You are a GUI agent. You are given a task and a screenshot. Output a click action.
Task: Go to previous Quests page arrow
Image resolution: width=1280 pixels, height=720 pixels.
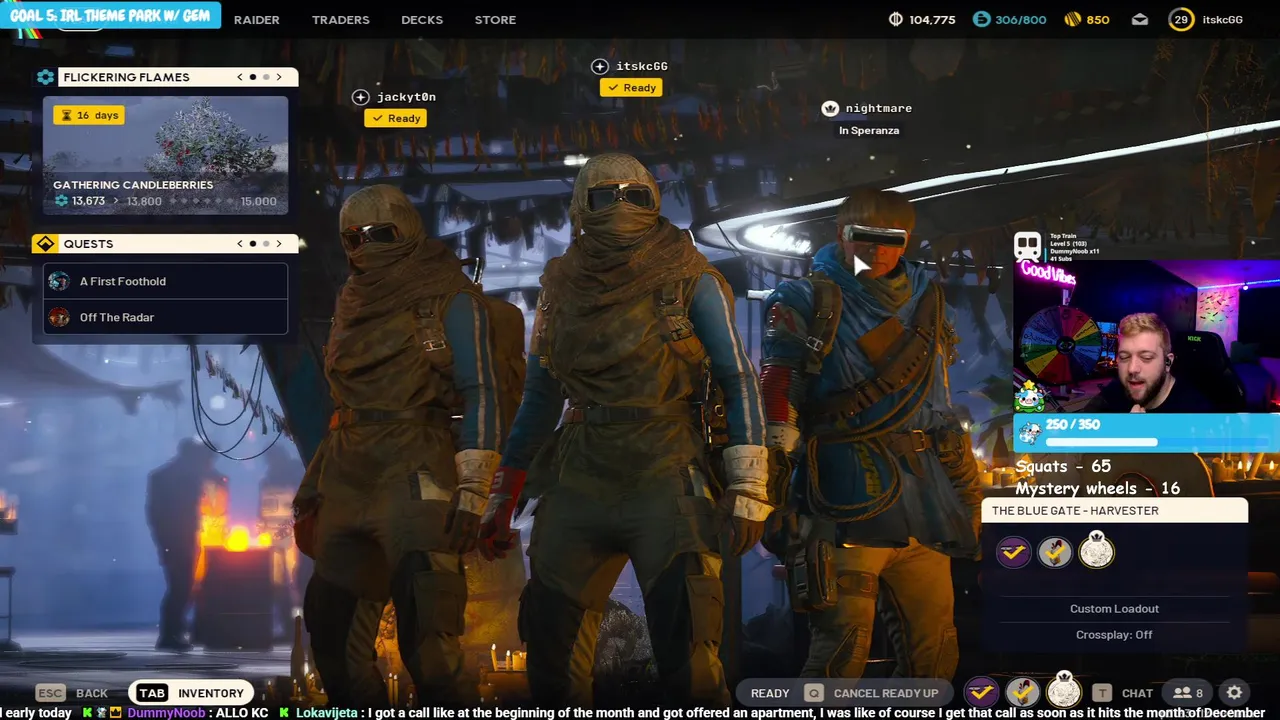click(x=240, y=243)
